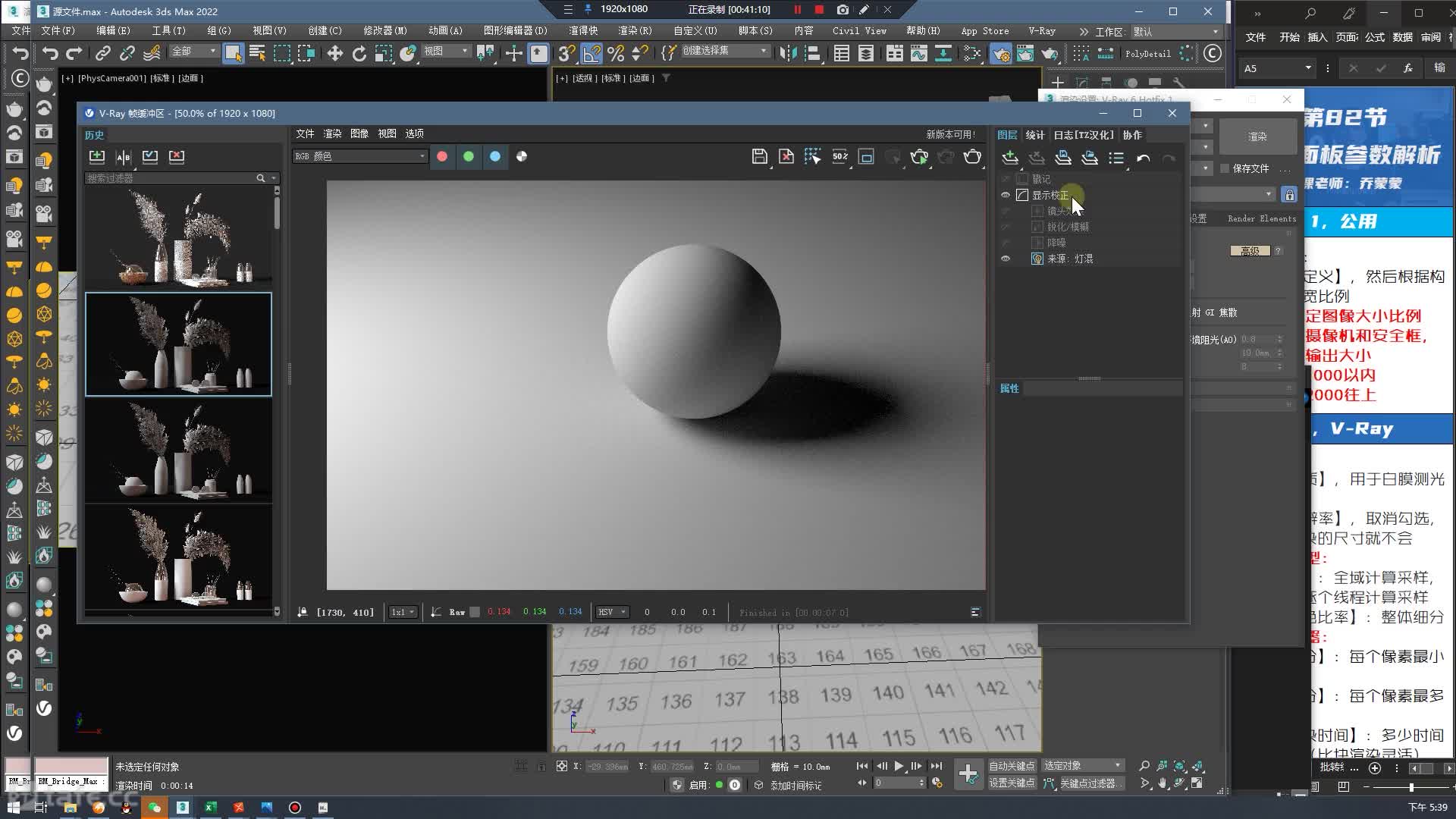The height and width of the screenshot is (819, 1456).
Task: Open the A/B compare tool in history
Action: (124, 156)
